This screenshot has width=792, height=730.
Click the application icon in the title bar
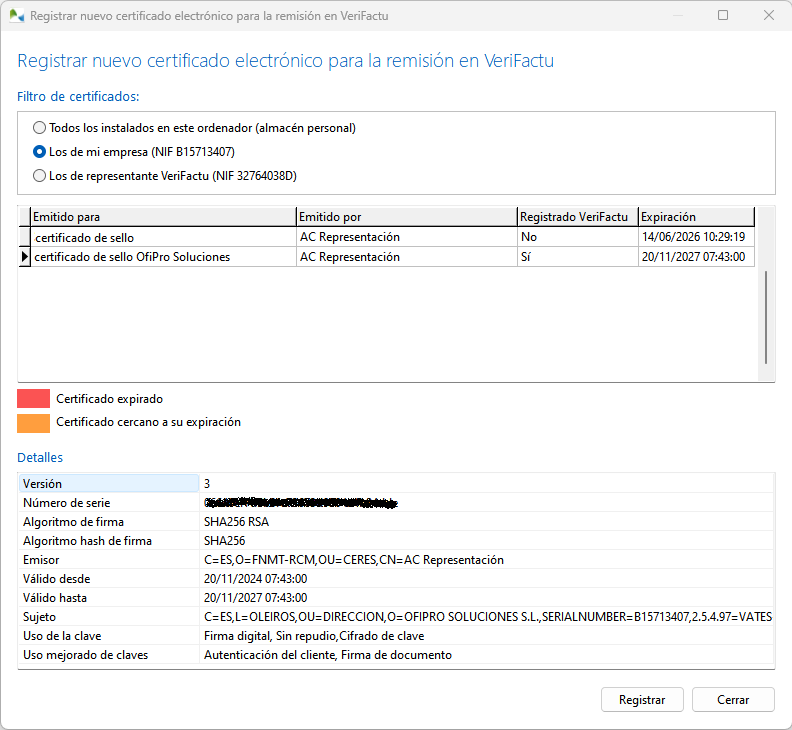(x=16, y=16)
